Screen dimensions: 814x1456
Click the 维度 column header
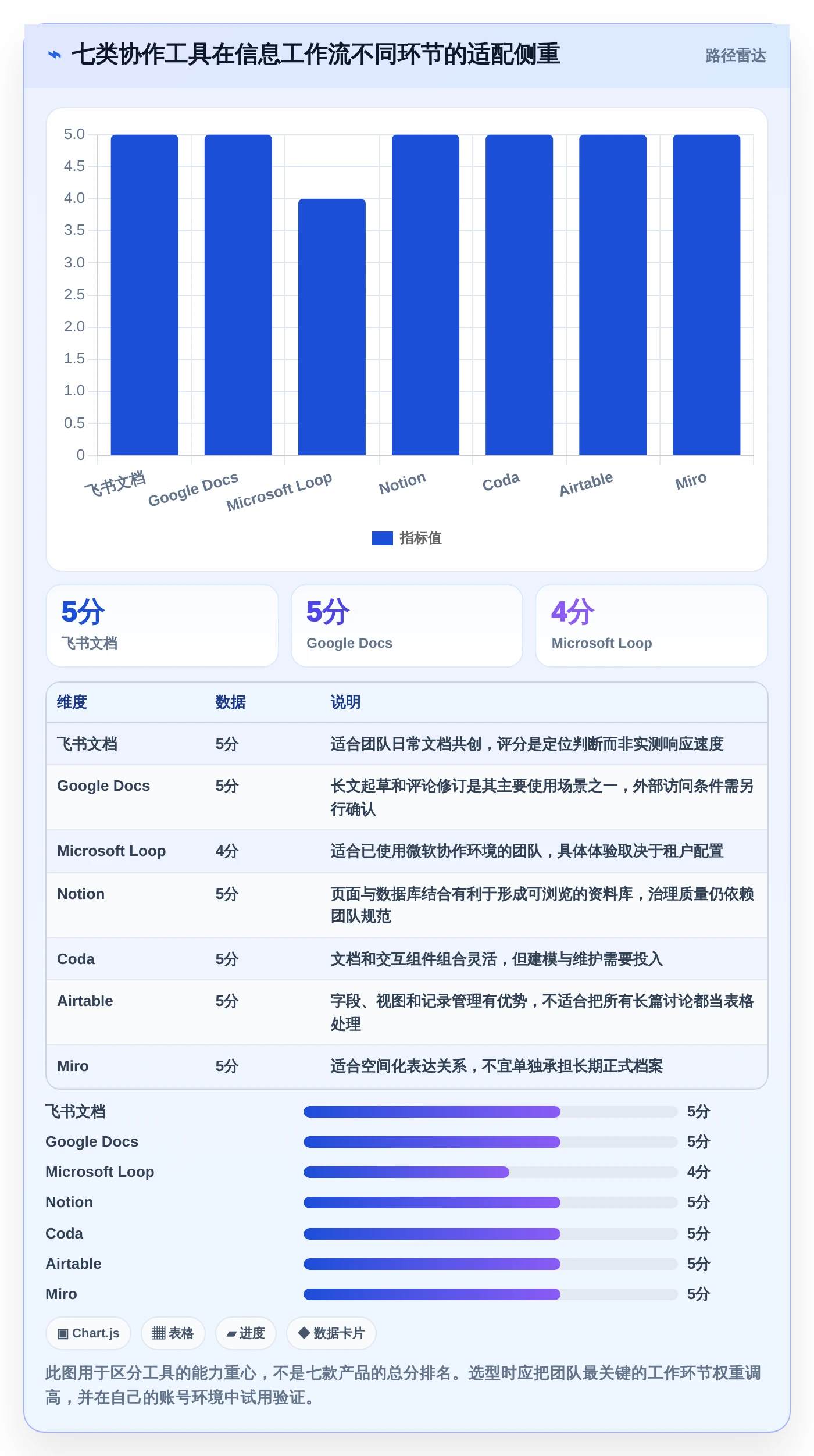72,702
